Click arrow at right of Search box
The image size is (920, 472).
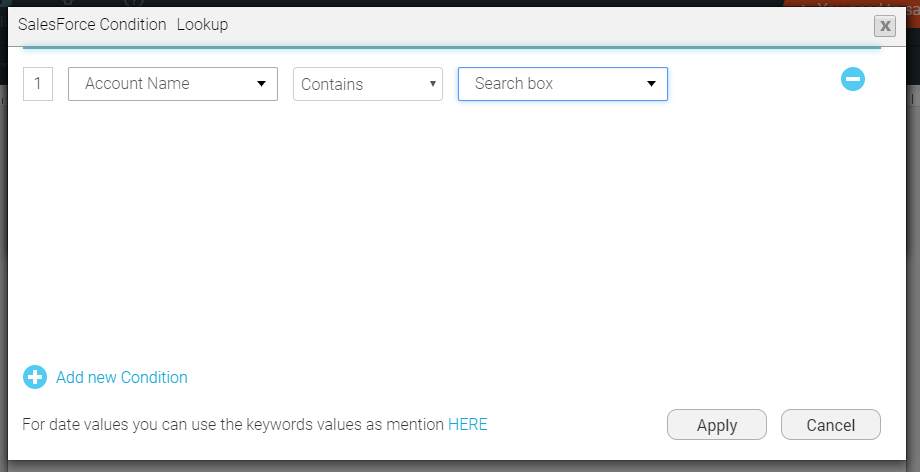coord(652,84)
